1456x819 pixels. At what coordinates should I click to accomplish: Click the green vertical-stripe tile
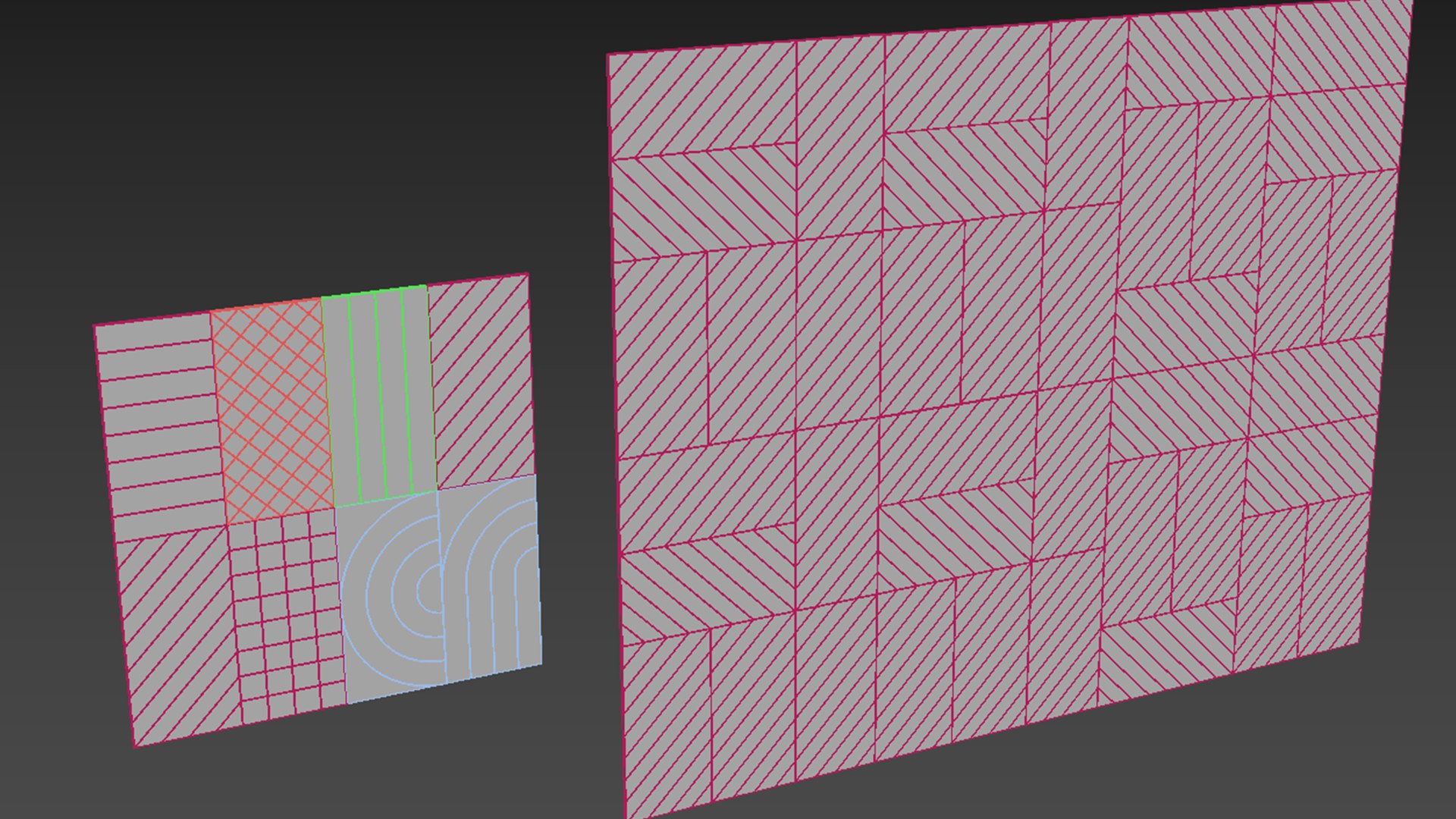(x=379, y=396)
